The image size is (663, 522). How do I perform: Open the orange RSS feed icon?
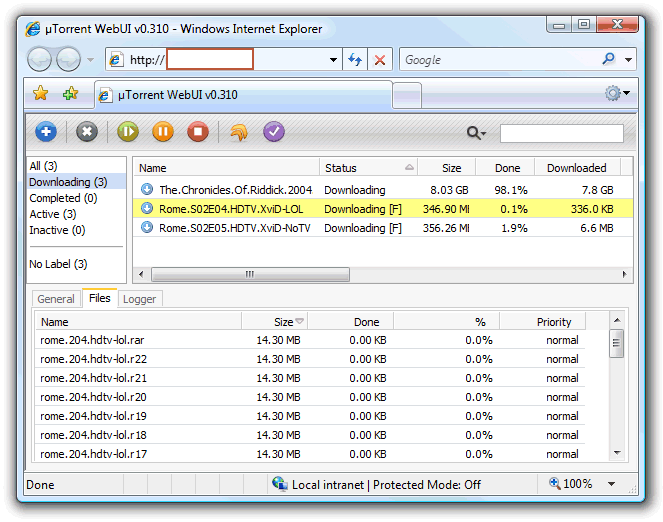click(x=239, y=132)
